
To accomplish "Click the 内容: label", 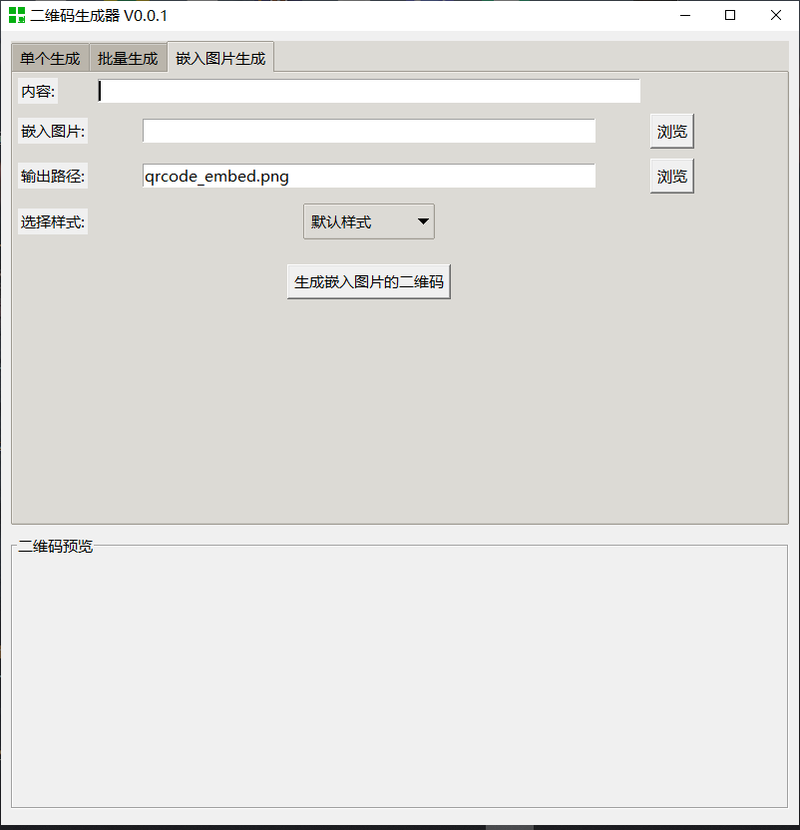I will (x=38, y=92).
